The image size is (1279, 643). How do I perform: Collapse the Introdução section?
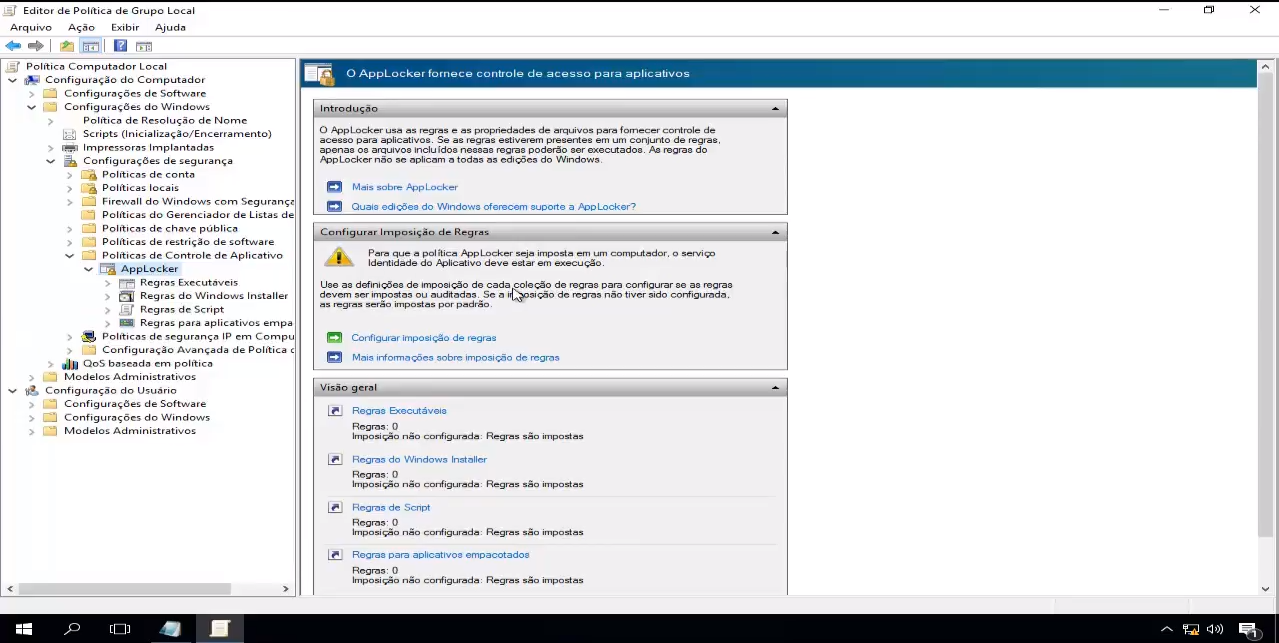(775, 108)
